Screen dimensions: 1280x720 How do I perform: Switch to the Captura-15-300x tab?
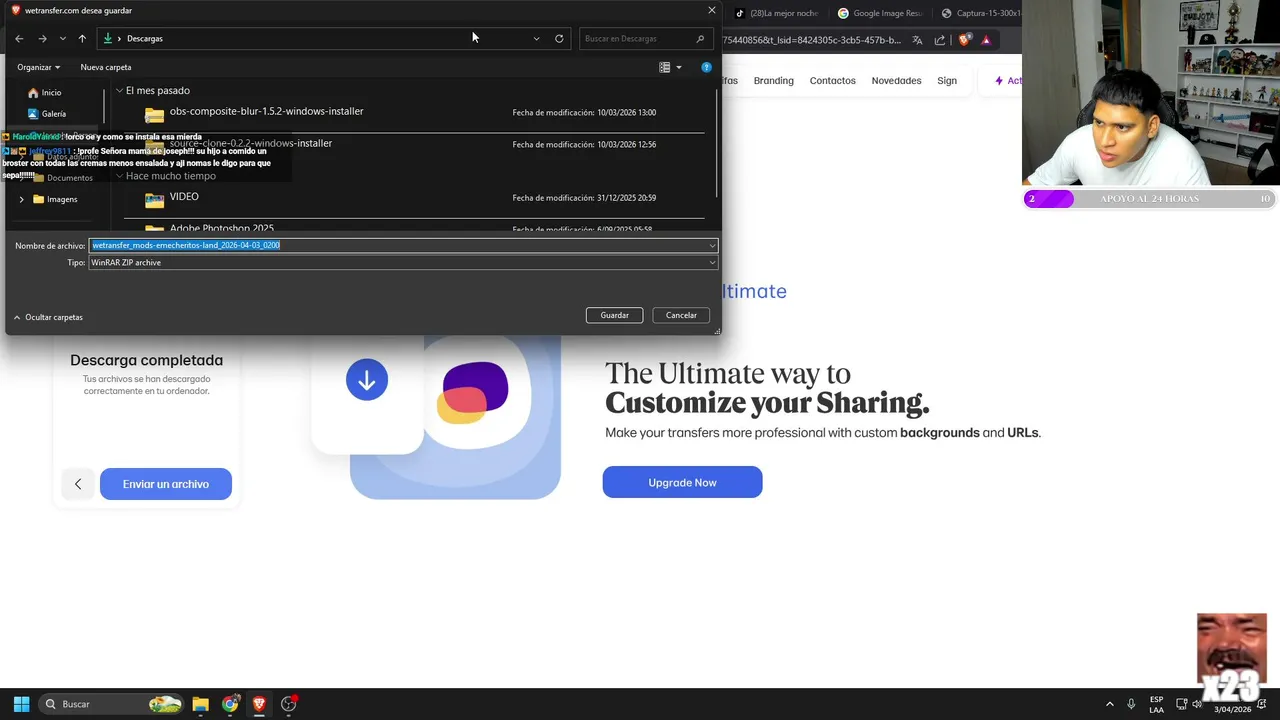point(980,13)
